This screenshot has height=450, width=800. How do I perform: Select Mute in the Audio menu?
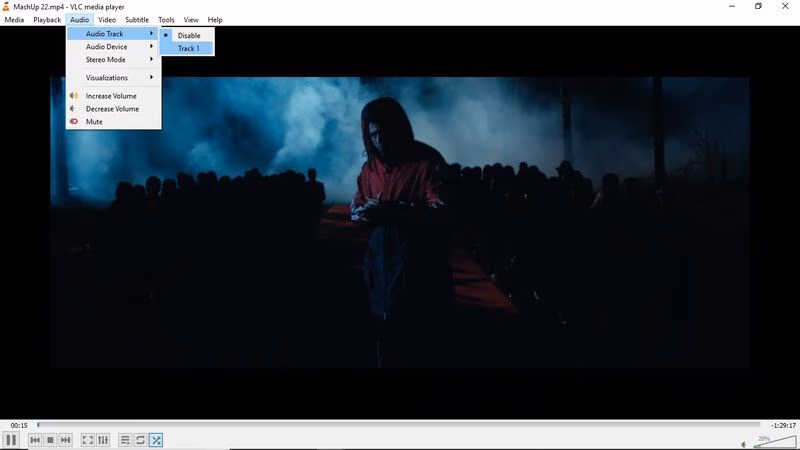pyautogui.click(x=113, y=121)
